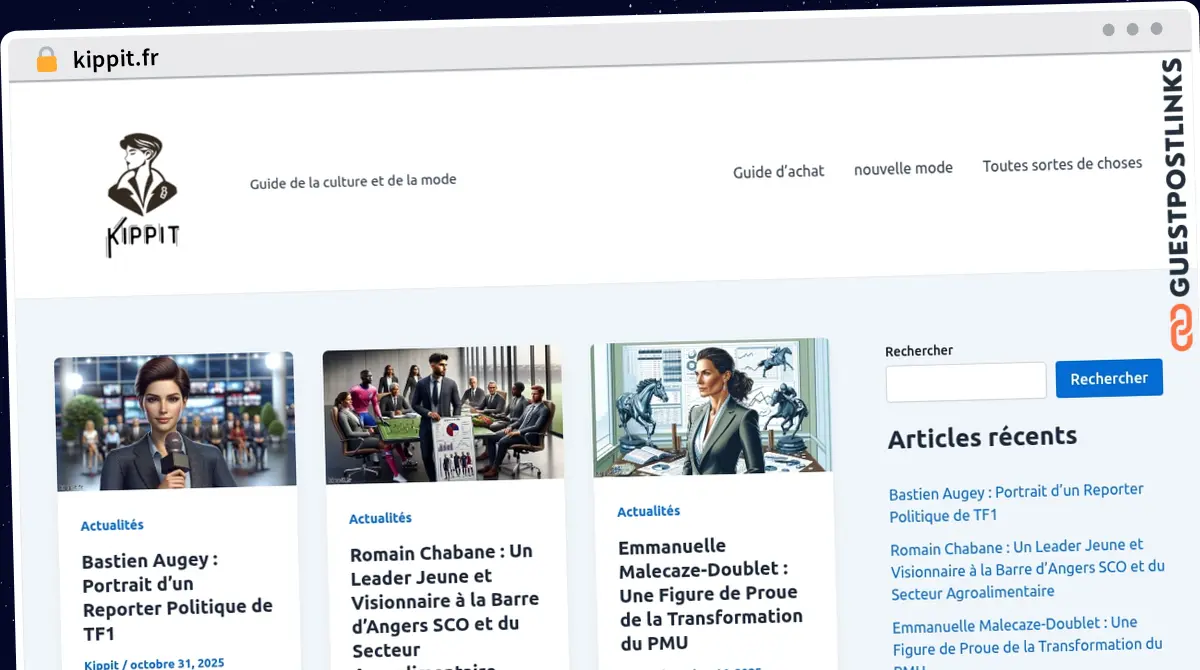This screenshot has width=1200, height=670.
Task: Click Actualités category on Bastien Augey card
Action: (x=112, y=525)
